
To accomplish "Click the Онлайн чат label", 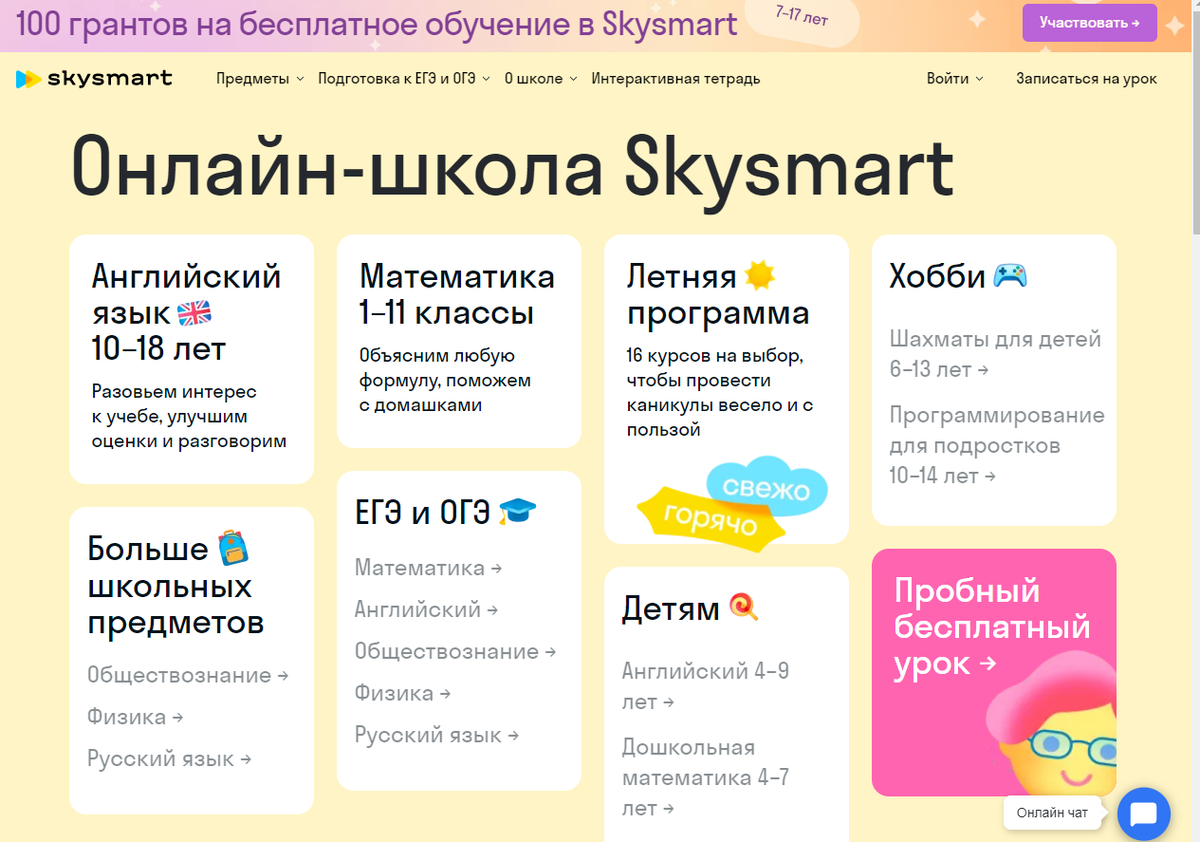I will coord(1052,813).
